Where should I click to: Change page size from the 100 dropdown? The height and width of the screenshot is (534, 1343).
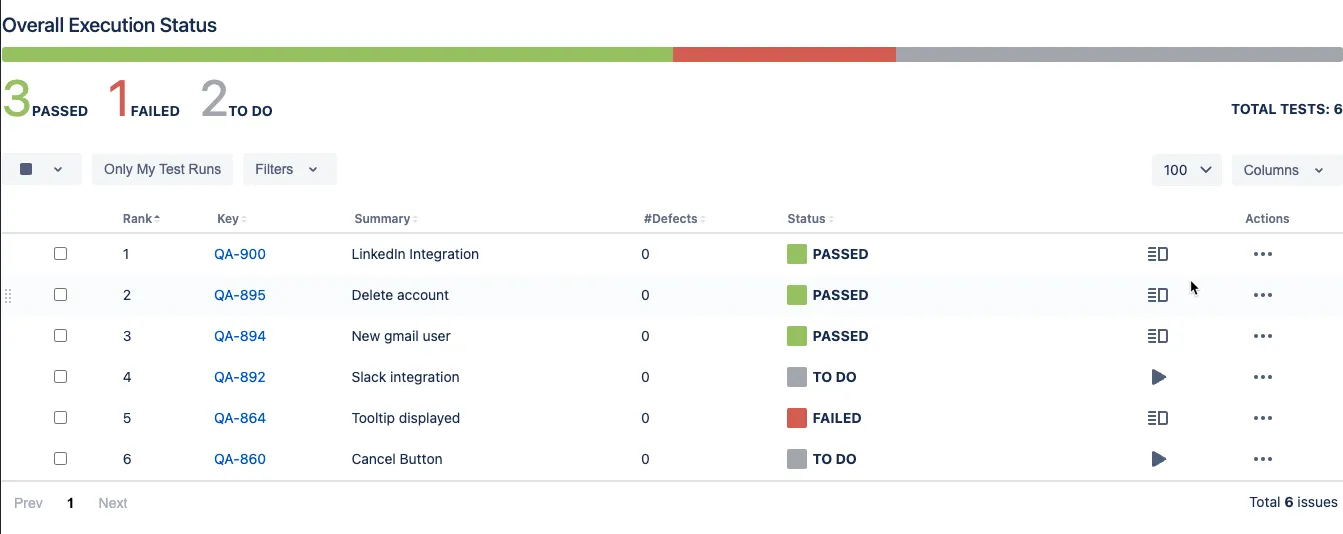pos(1187,170)
